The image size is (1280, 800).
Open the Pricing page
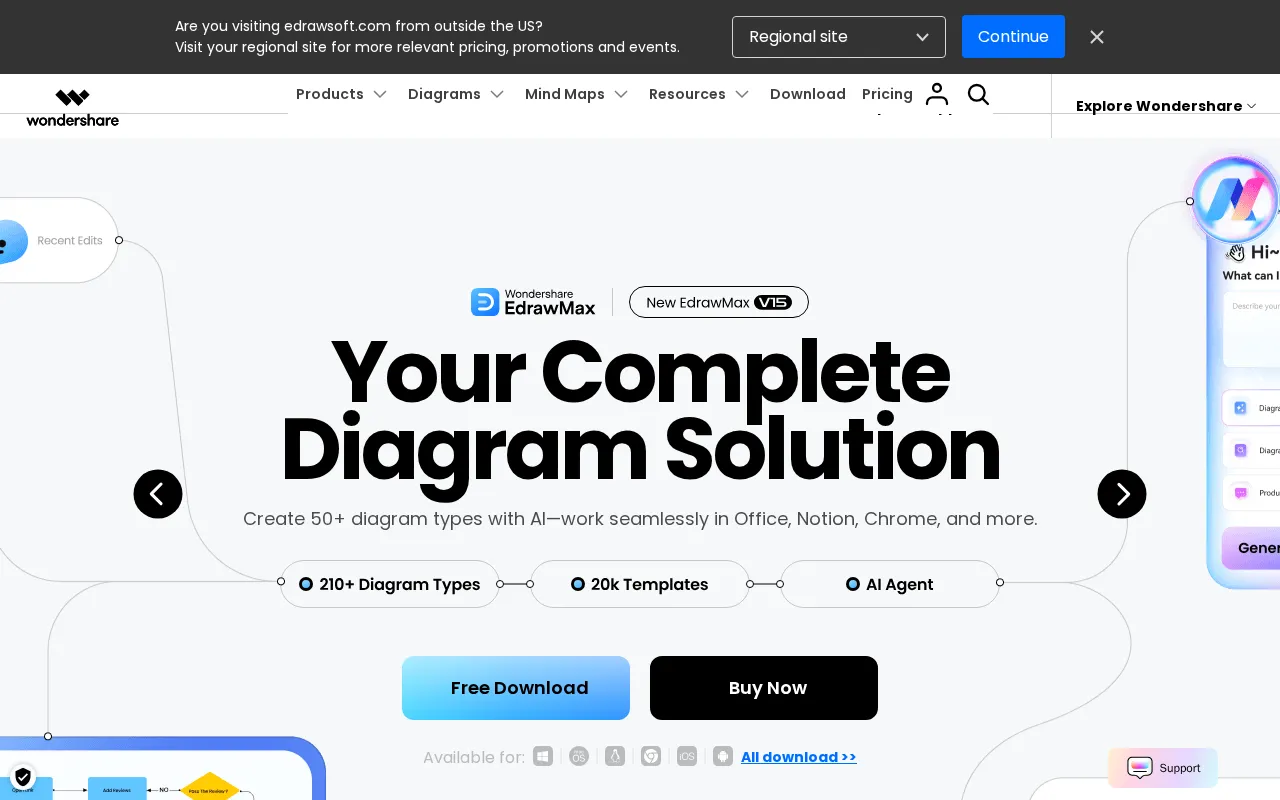pos(887,94)
